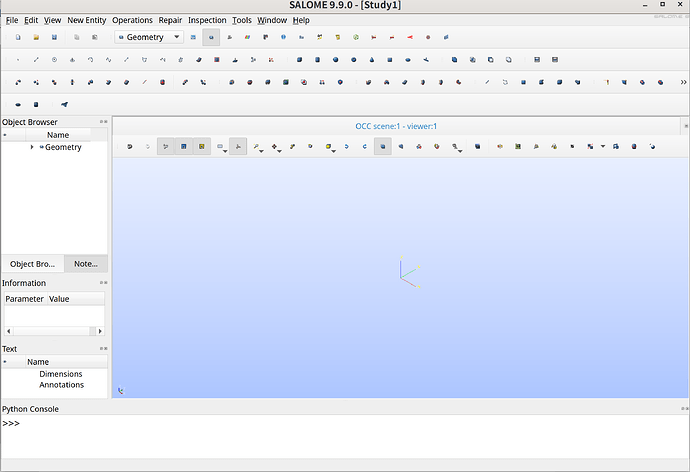Viewport: 690px width, 472px height.
Task: Create a Disk primitive
Action: [x=407, y=60]
